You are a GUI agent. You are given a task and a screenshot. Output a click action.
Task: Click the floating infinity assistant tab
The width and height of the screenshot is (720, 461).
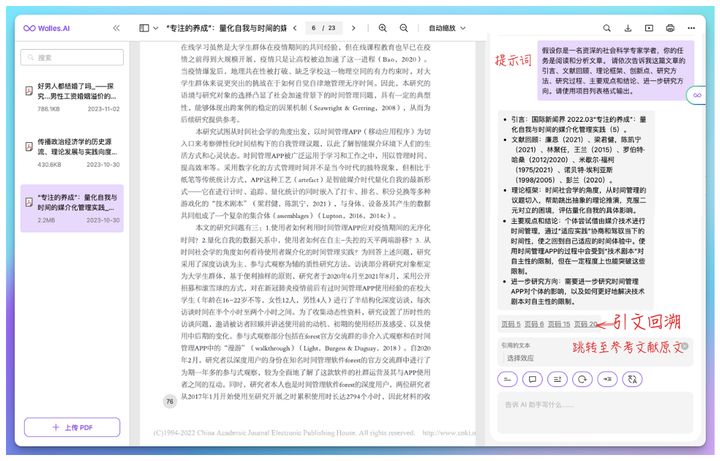(697, 95)
